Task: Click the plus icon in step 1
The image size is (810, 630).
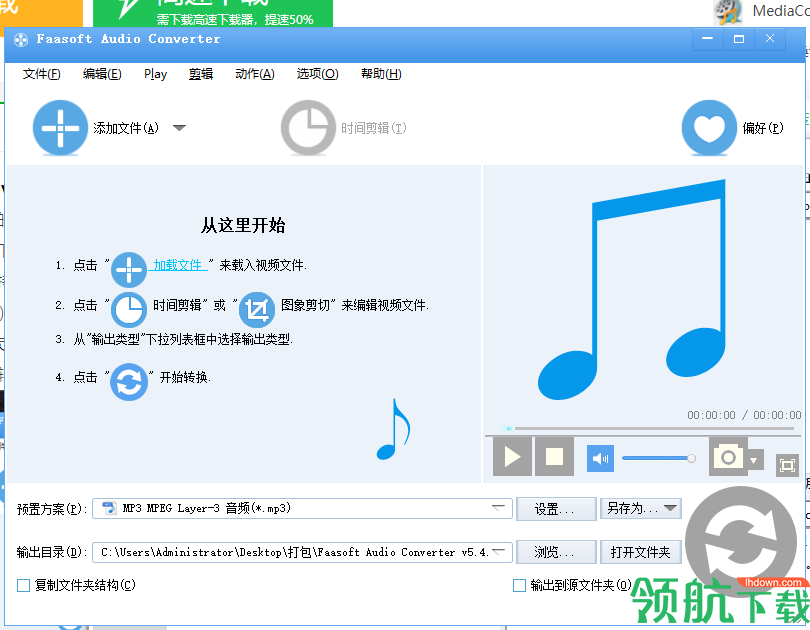Action: 129,270
